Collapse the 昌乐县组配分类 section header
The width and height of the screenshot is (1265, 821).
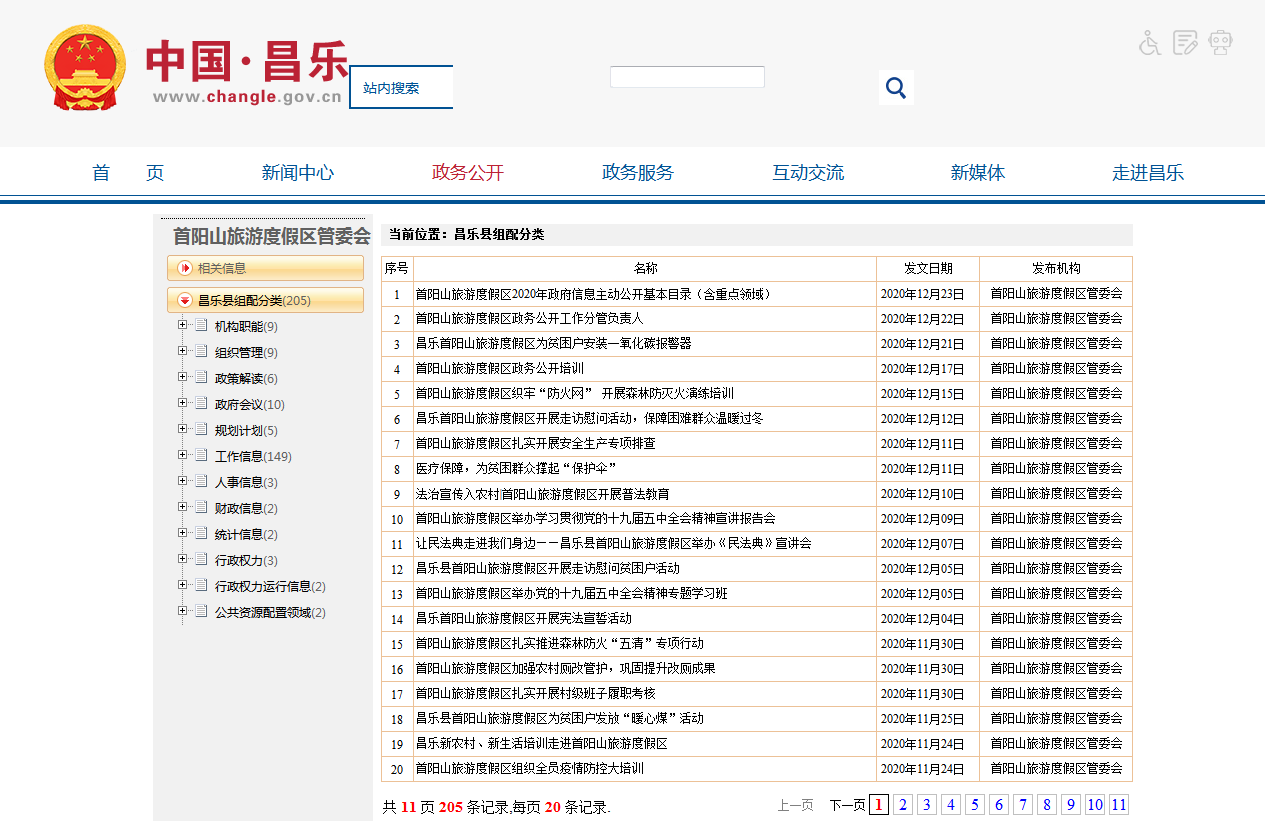tap(184, 300)
